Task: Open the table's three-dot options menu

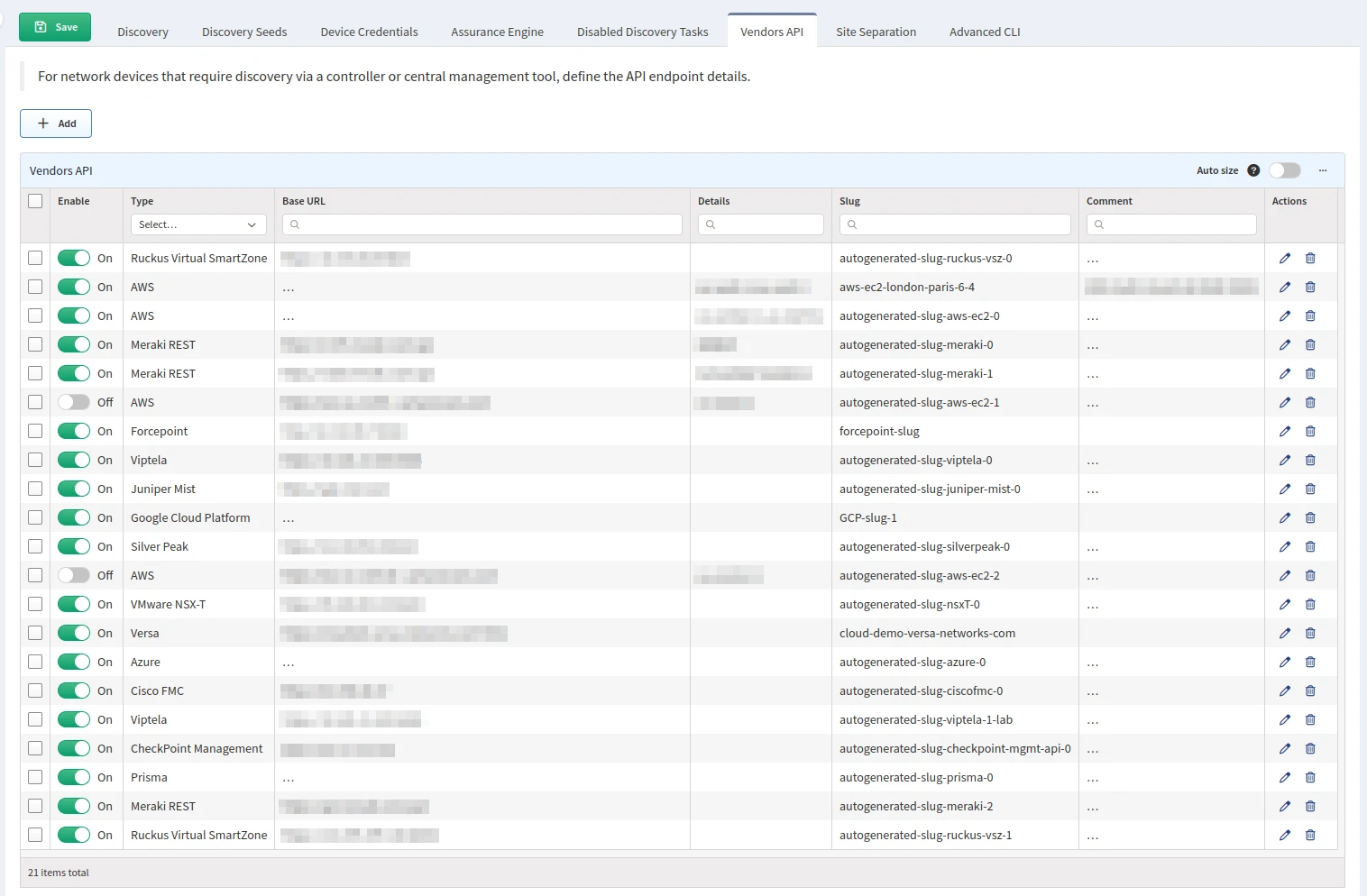Action: click(1323, 170)
